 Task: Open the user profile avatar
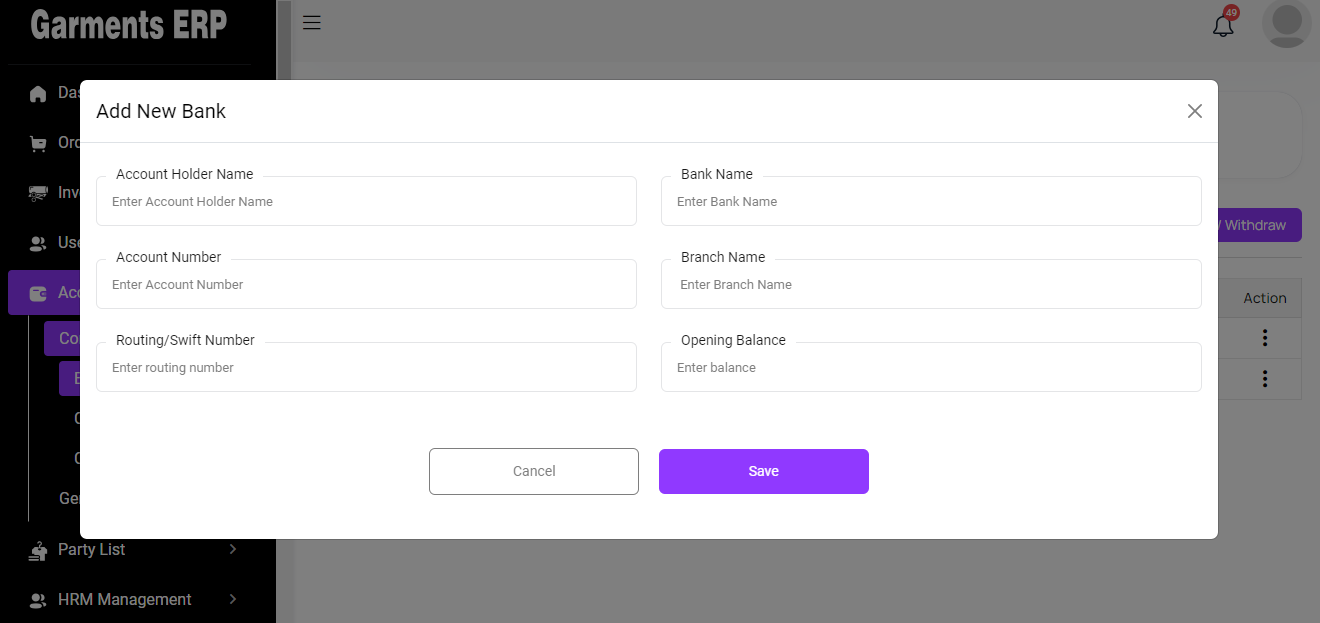point(1286,23)
